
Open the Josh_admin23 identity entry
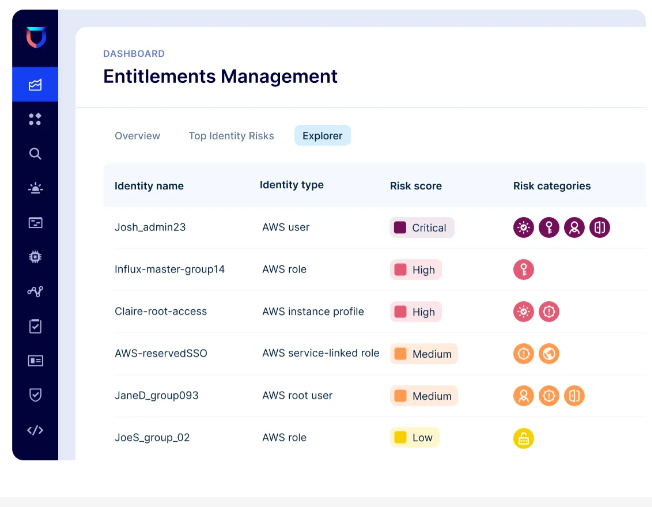(150, 227)
